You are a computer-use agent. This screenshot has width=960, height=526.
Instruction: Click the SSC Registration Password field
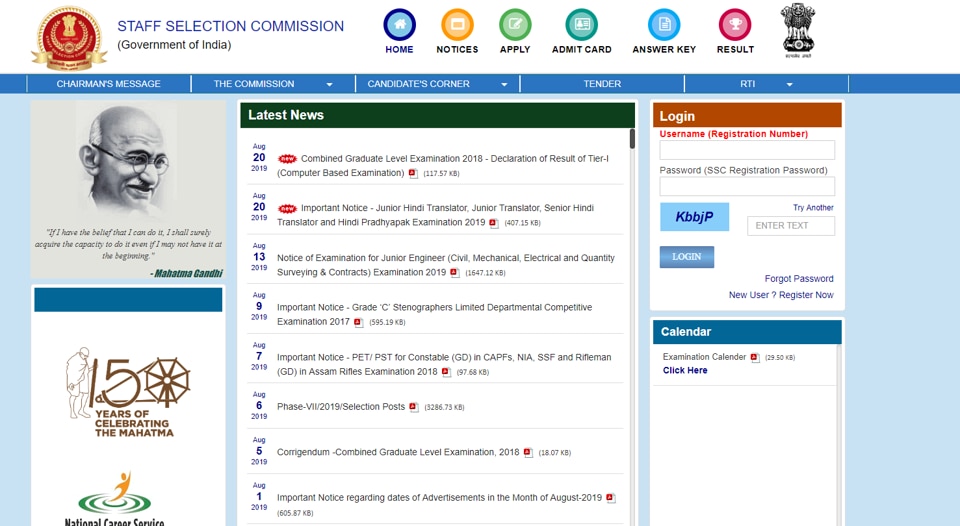(x=747, y=187)
